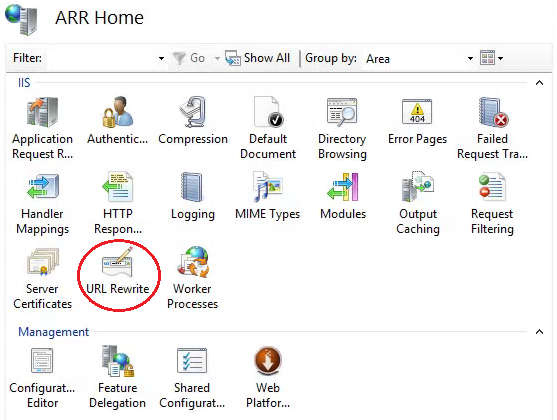Select the MIME Types icon

(268, 187)
